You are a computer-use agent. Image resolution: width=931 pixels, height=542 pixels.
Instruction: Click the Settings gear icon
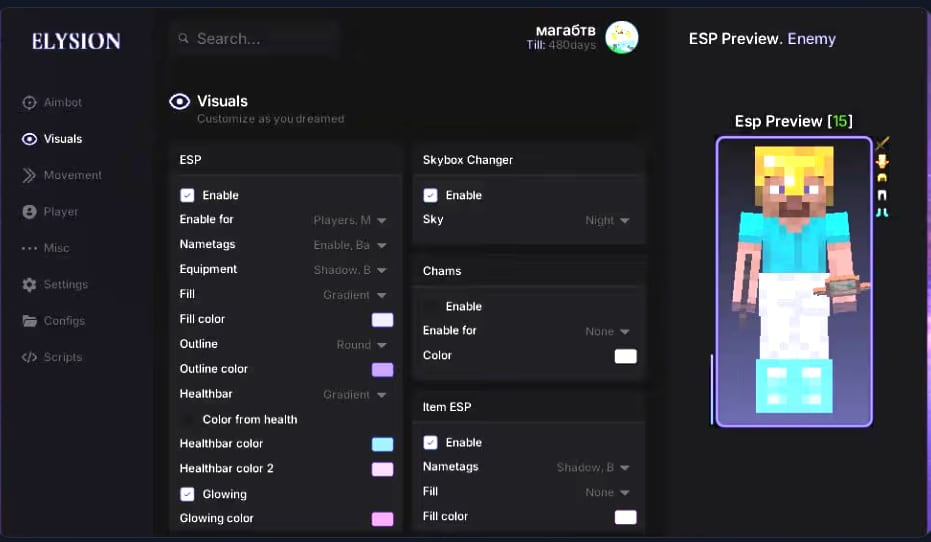click(29, 284)
